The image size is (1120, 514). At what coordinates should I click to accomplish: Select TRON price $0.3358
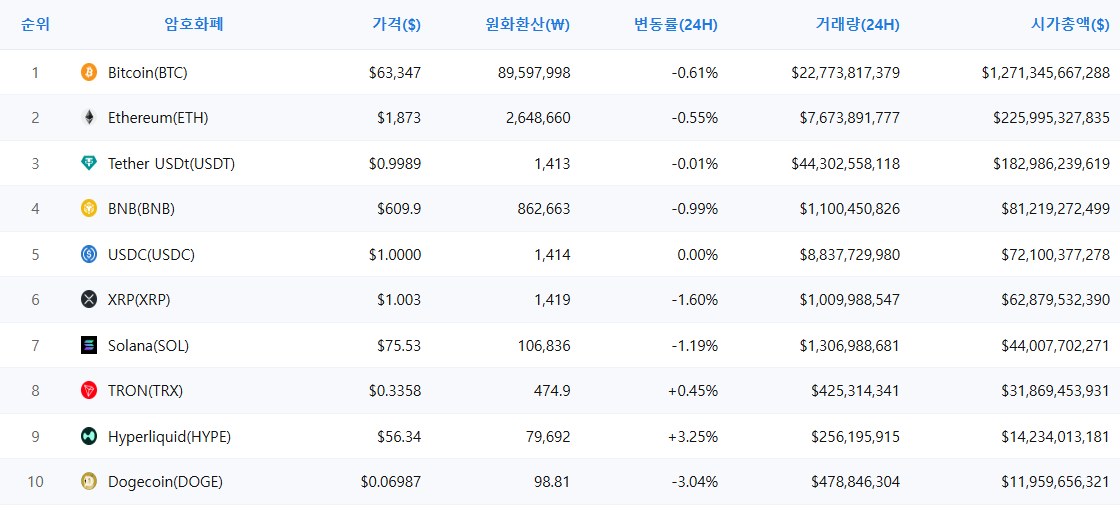(x=395, y=390)
